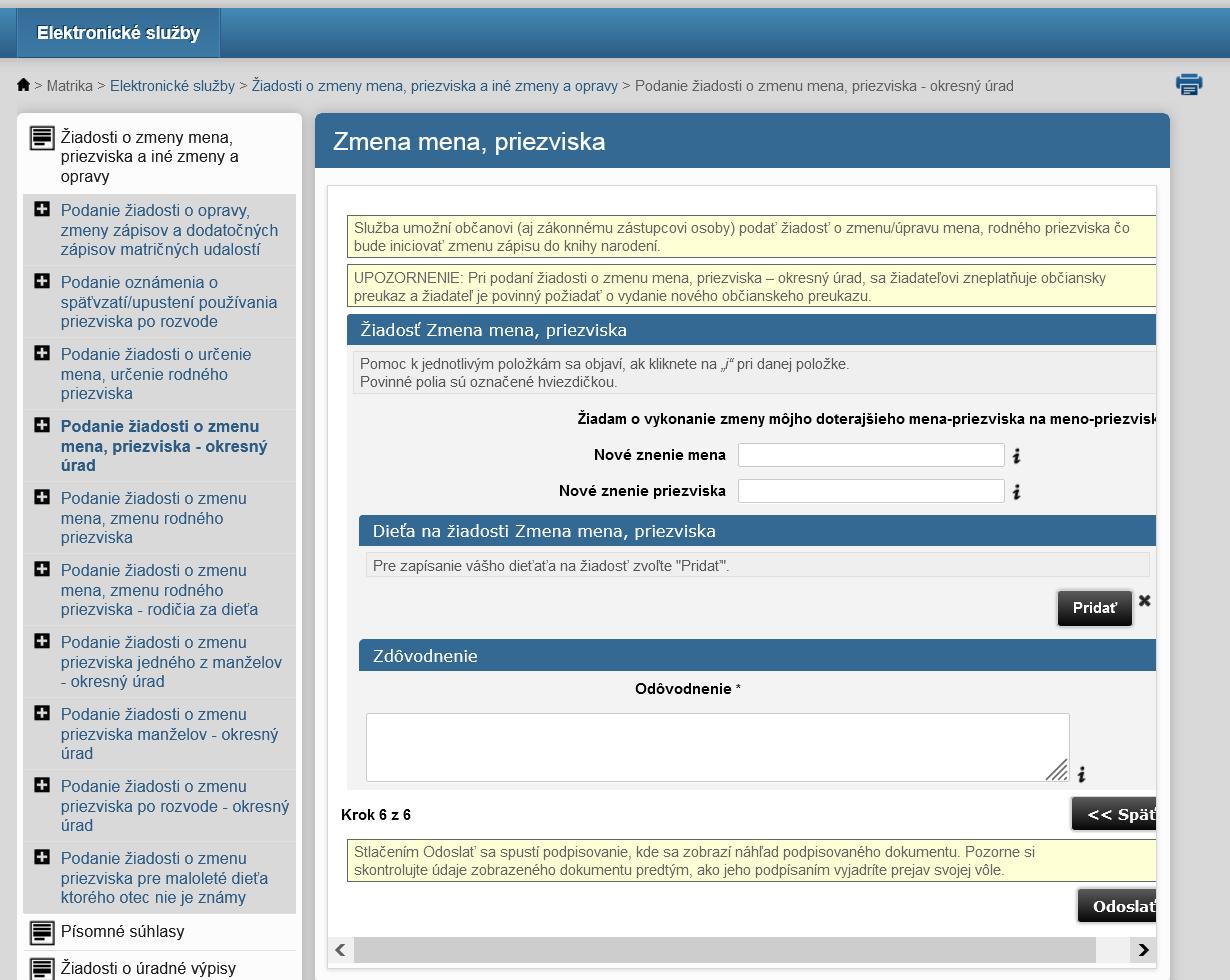Select Podanie žiadosti o zmenu priezviska manželov
Image resolution: width=1230 pixels, height=980 pixels.
pos(169,734)
